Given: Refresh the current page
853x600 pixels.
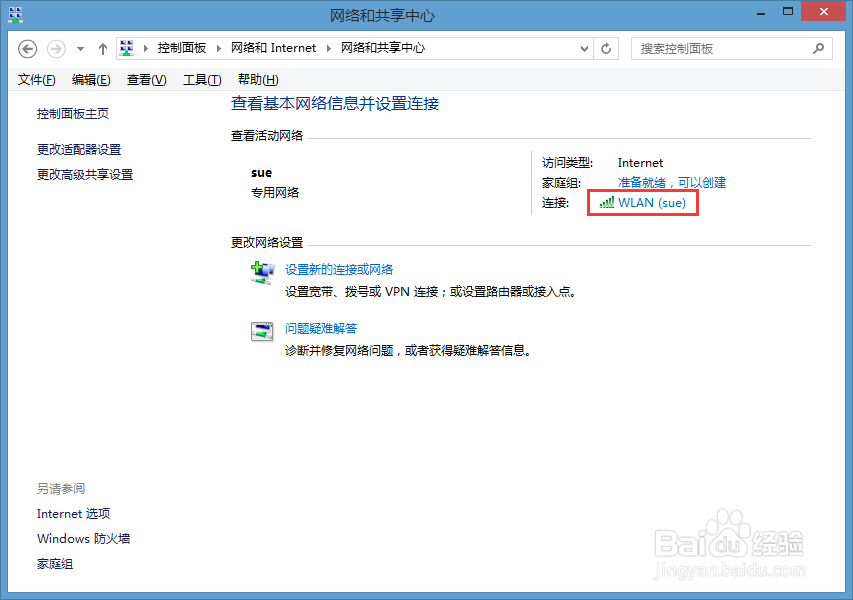Looking at the screenshot, I should pyautogui.click(x=605, y=47).
